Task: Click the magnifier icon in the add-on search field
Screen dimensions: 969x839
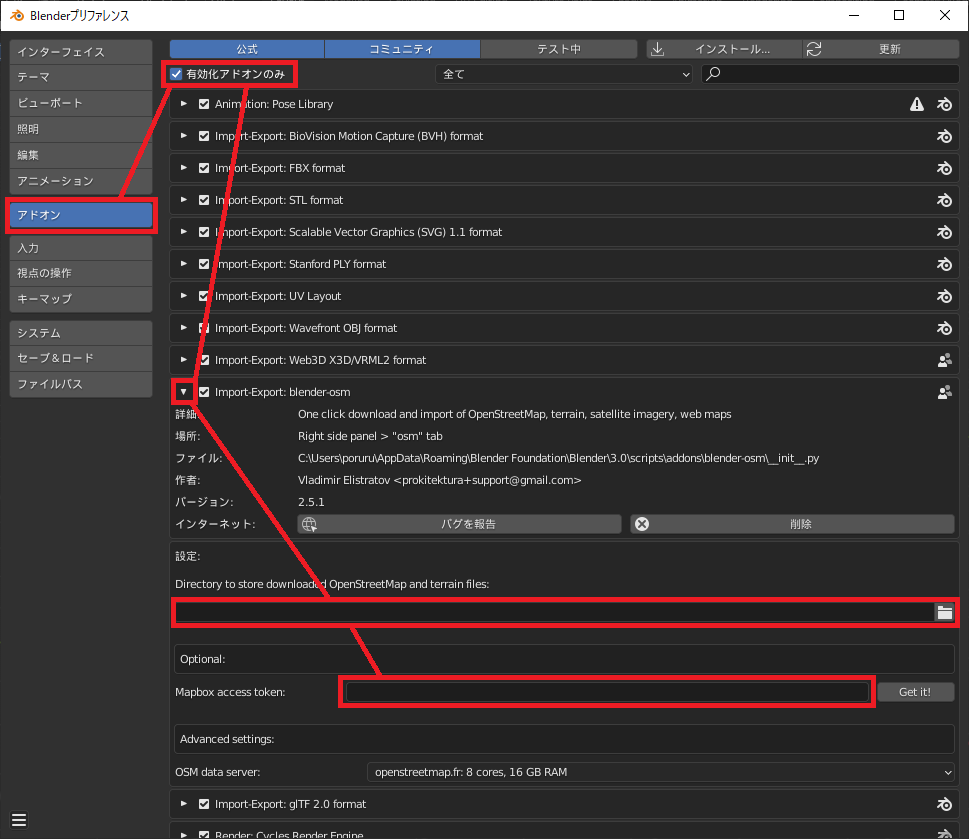Action: coord(714,74)
